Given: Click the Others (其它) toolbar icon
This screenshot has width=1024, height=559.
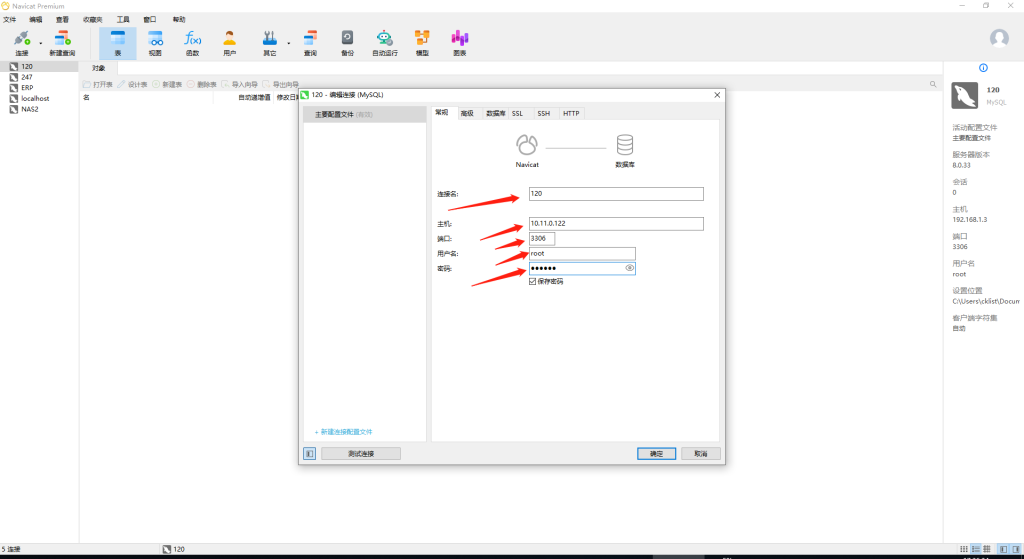Looking at the screenshot, I should (269, 39).
